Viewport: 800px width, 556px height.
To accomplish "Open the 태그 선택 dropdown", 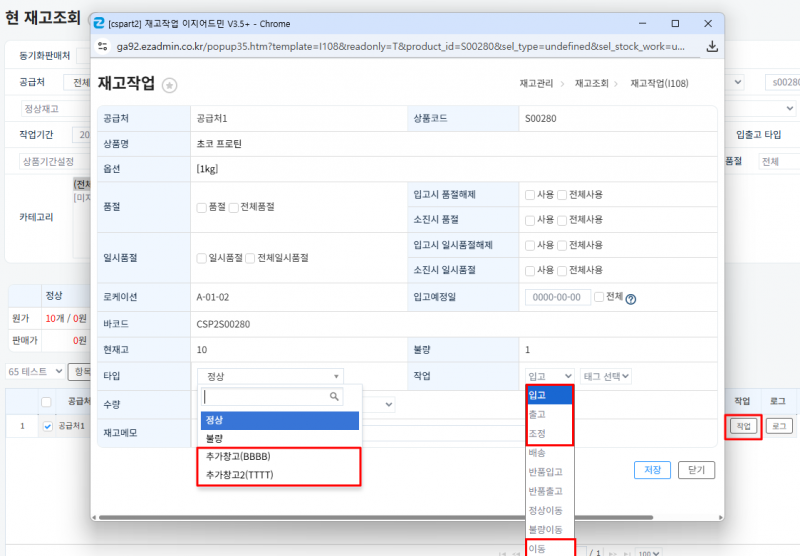I will pos(606,376).
